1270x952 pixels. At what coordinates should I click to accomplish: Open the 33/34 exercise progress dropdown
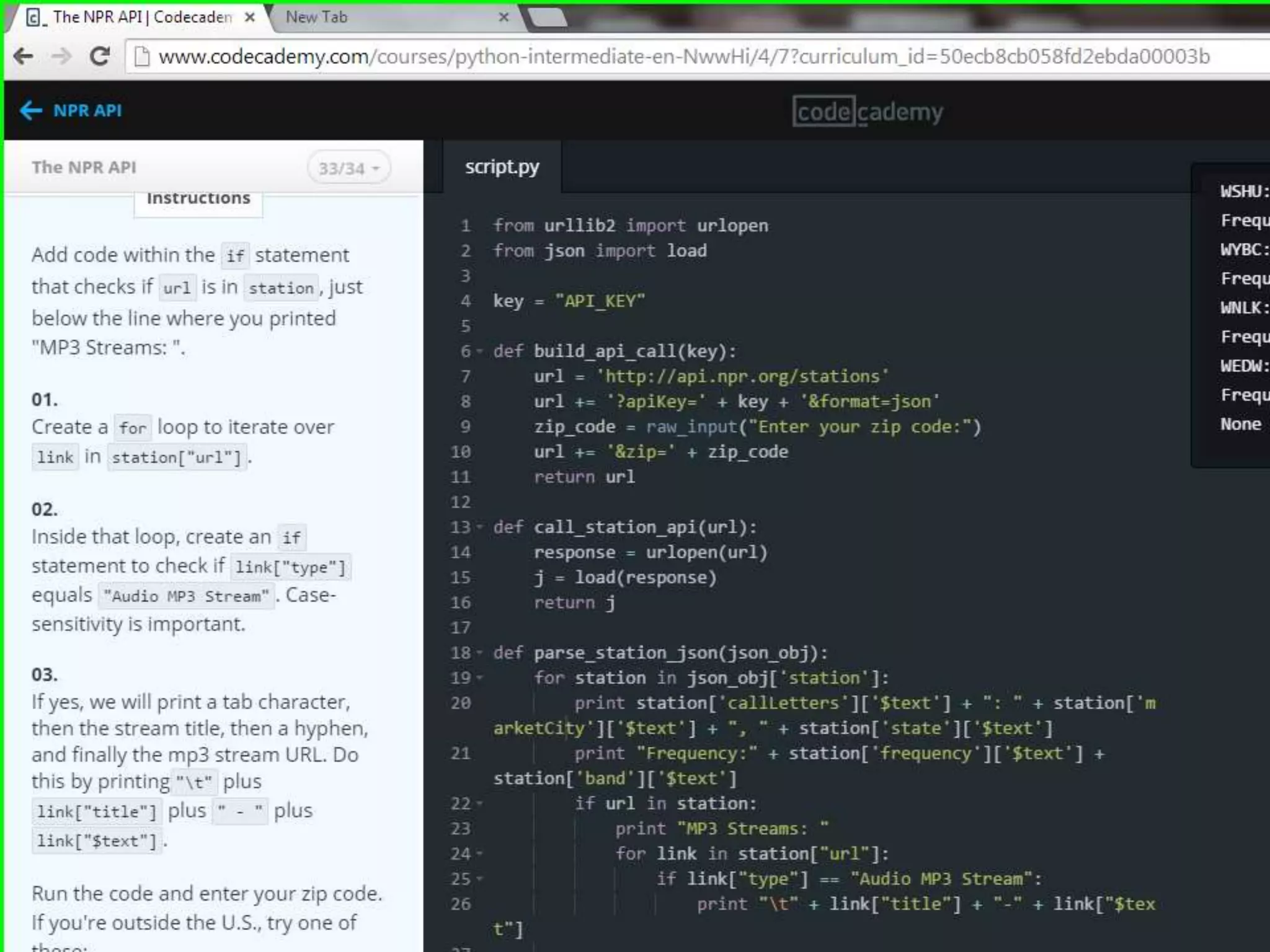tap(349, 168)
